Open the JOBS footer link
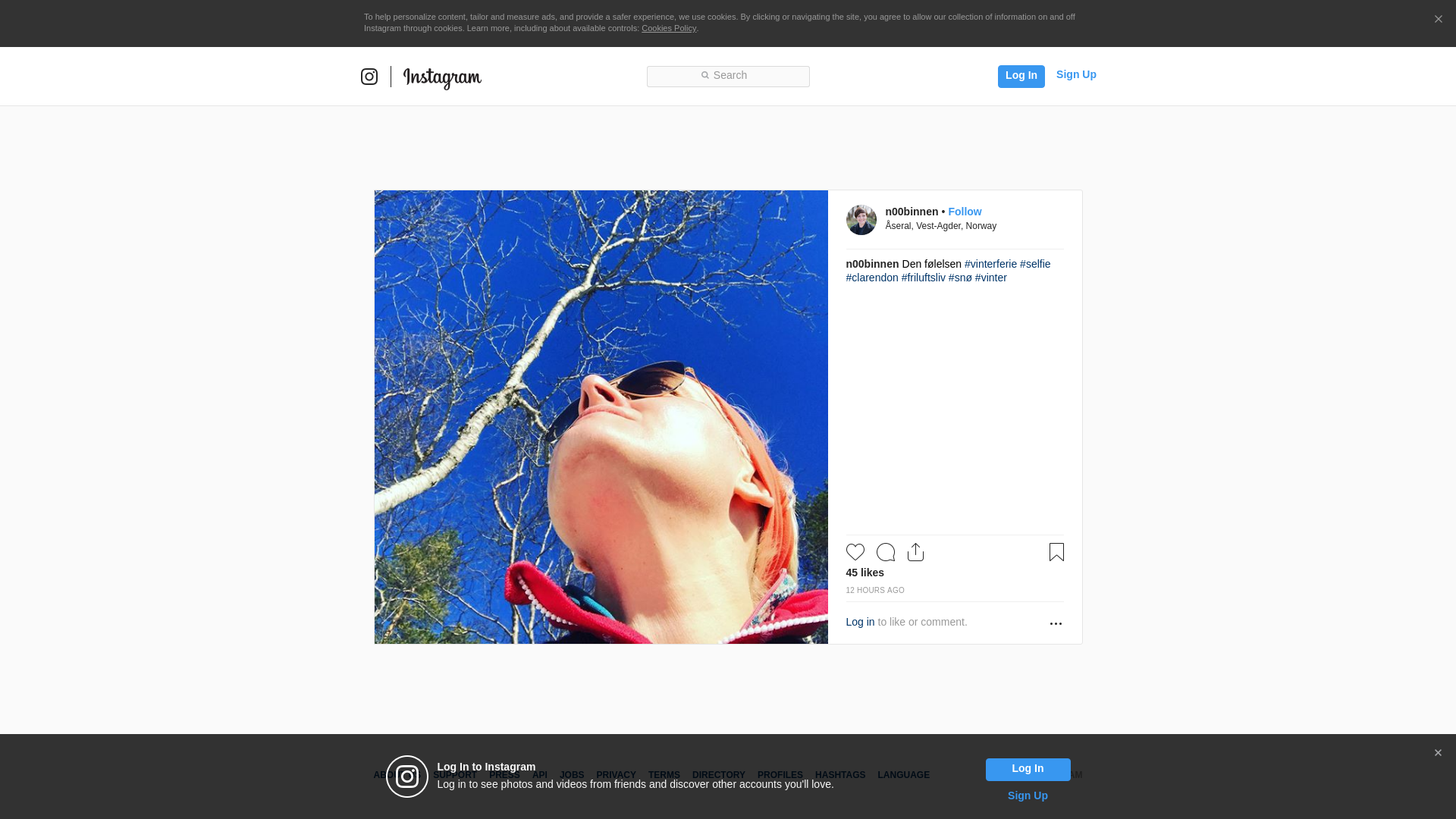This screenshot has height=819, width=1456. [572, 775]
